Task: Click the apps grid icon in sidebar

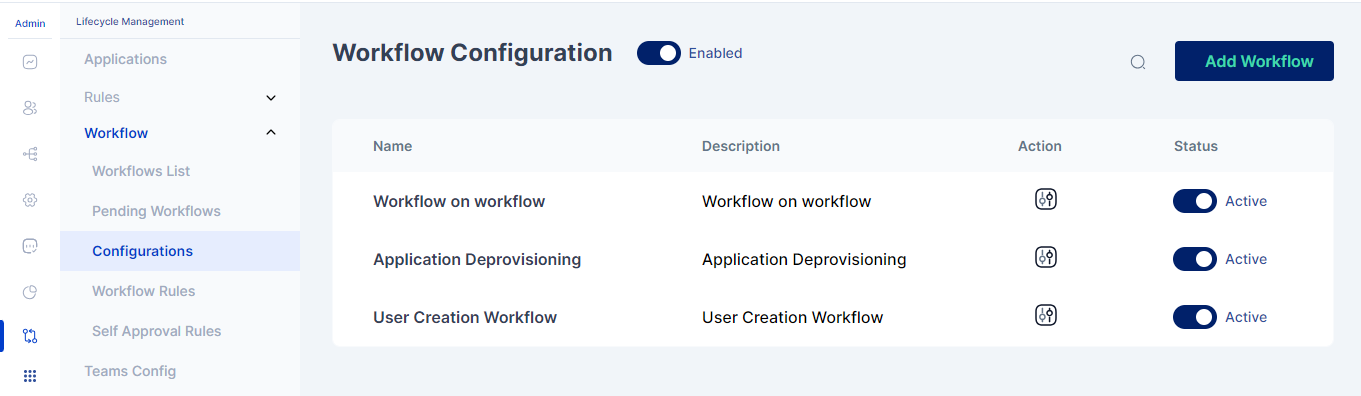Action: (x=30, y=376)
